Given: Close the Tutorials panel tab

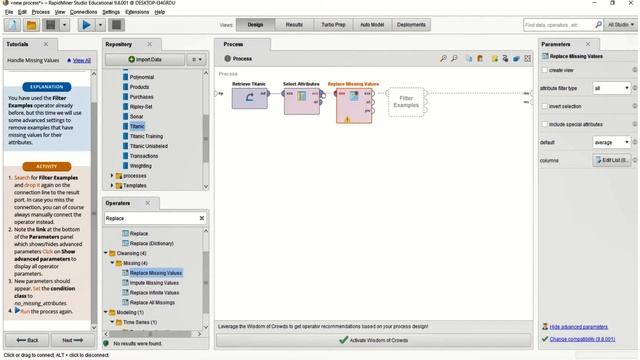Looking at the screenshot, I should pos(46,44).
